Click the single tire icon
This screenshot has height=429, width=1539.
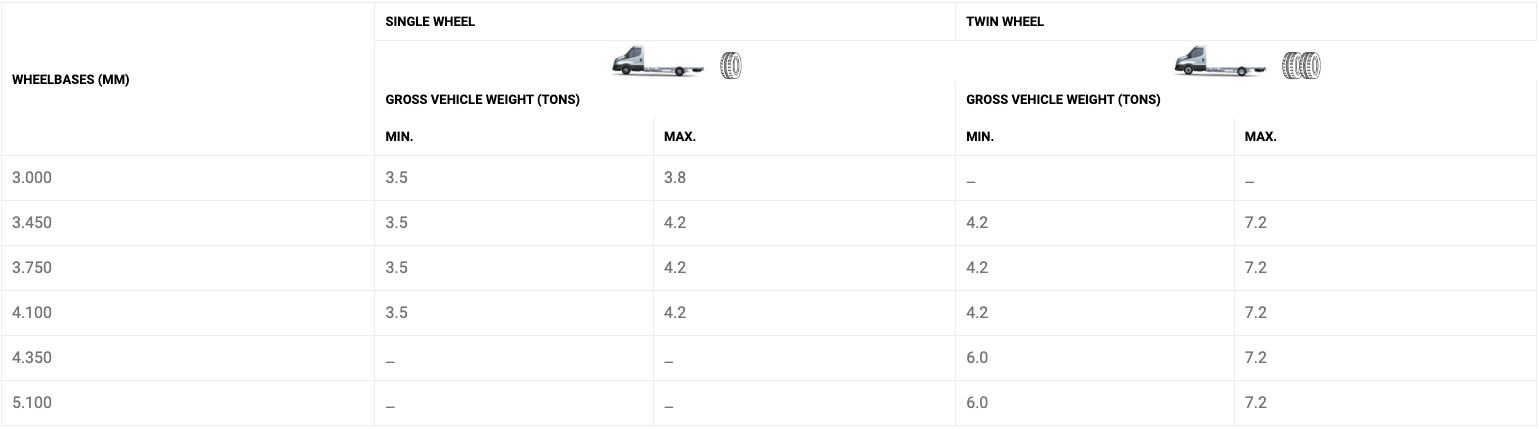click(x=731, y=65)
